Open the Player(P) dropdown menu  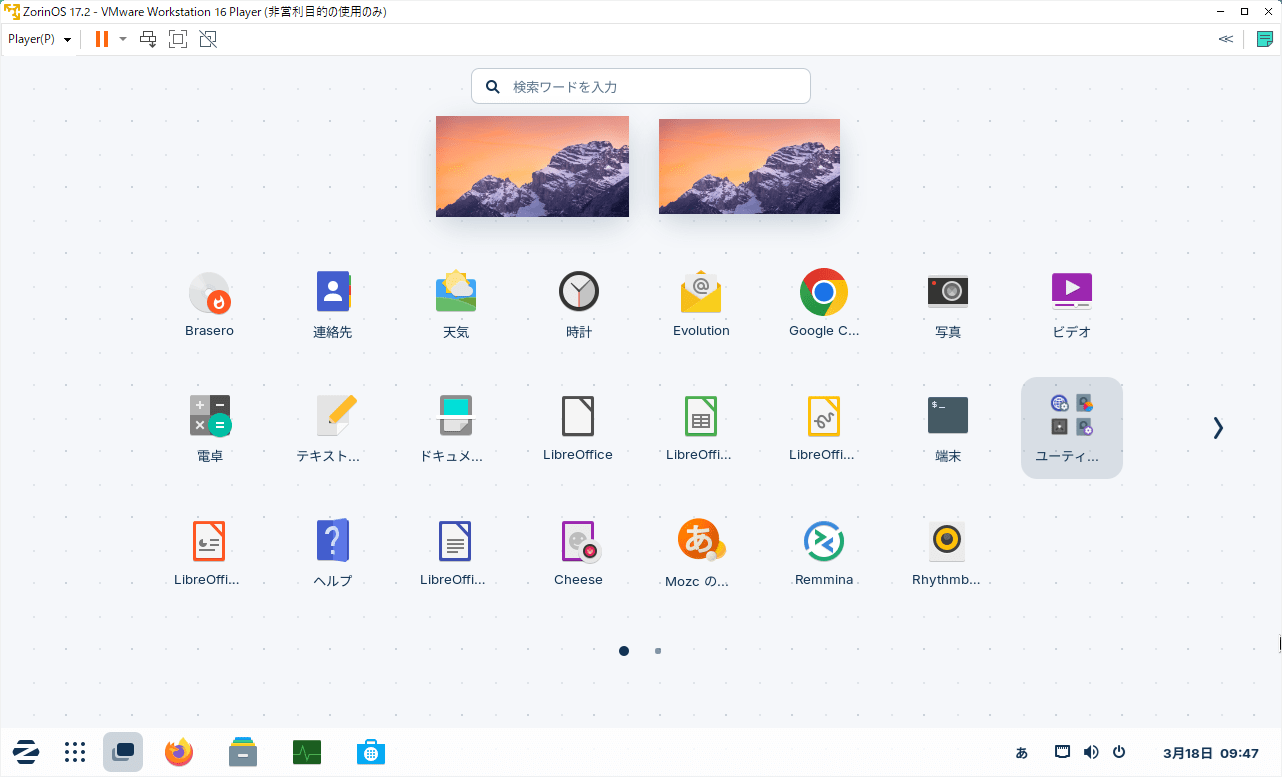coord(40,39)
